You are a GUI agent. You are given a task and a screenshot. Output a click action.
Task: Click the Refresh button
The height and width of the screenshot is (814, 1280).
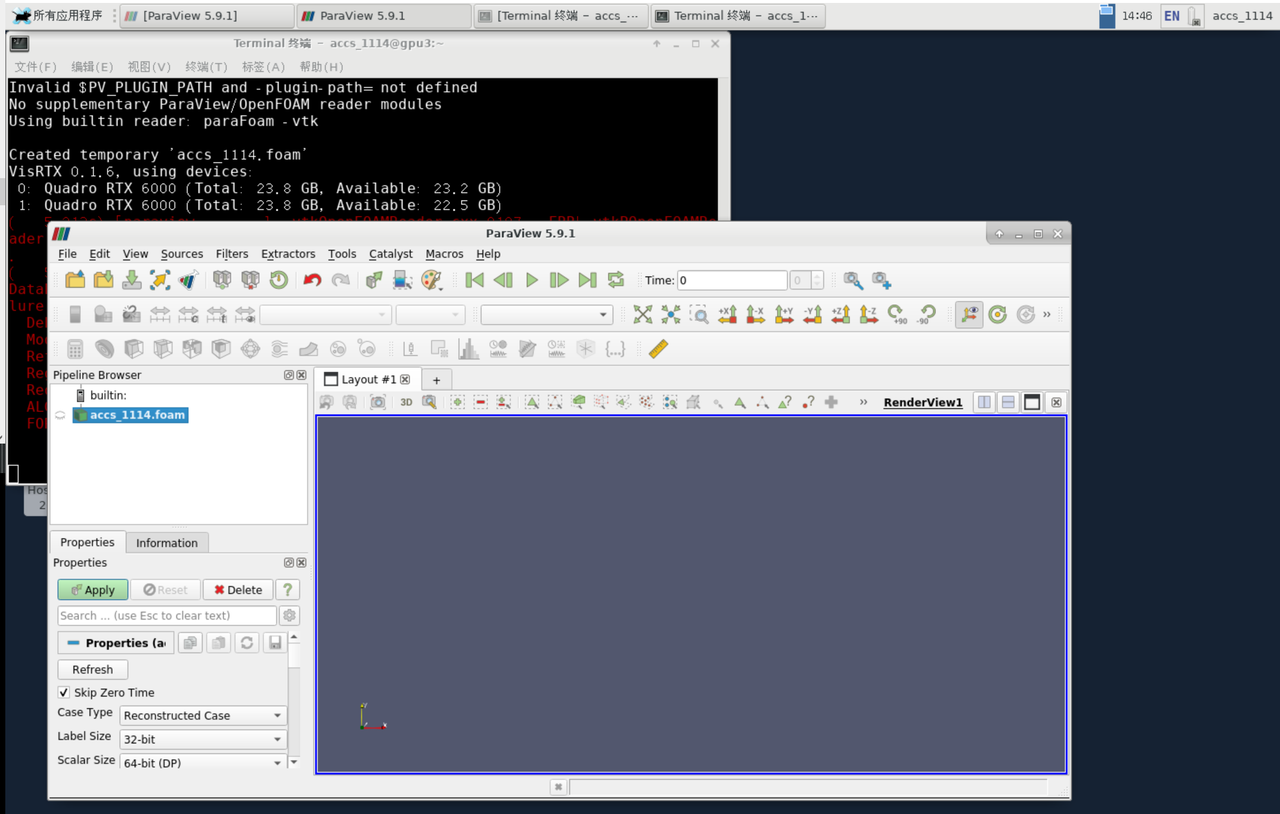(93, 670)
